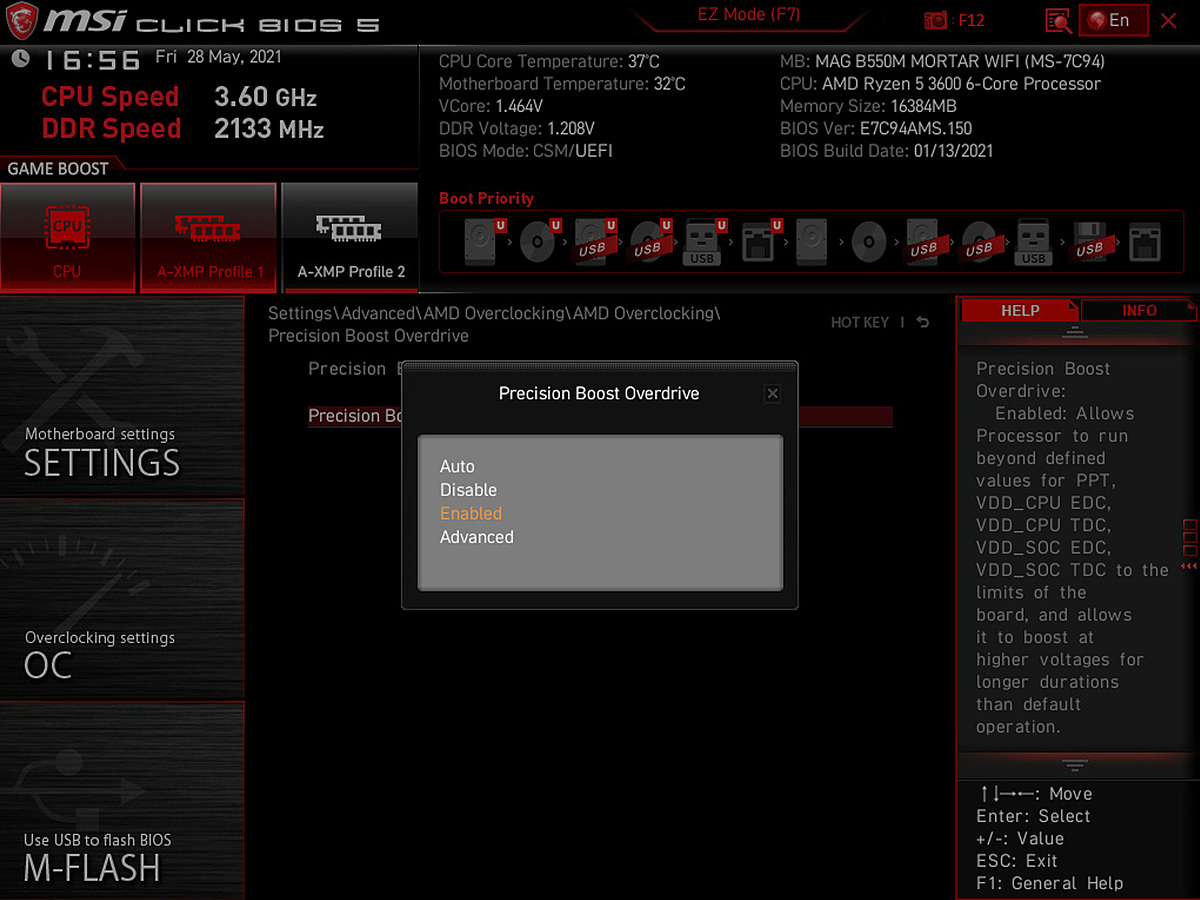Click CPU Speed 3.60 GHz value

coord(265,97)
